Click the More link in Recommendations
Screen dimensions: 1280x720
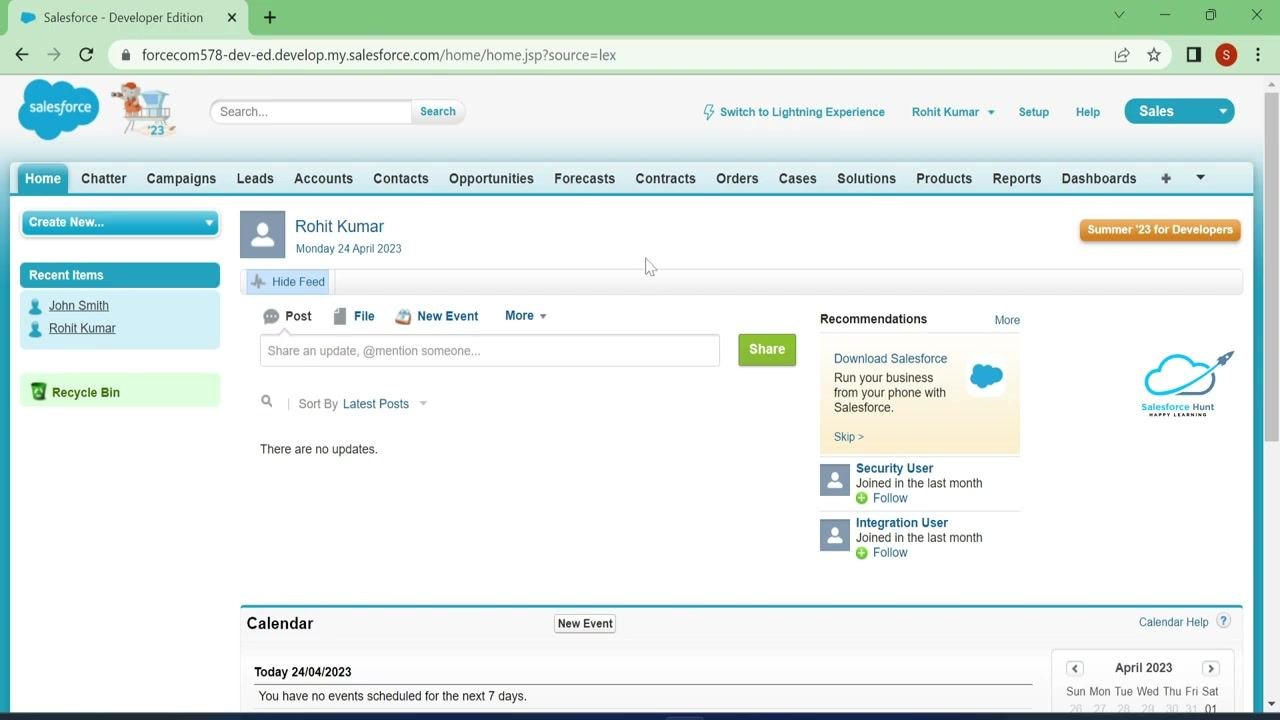[x=1007, y=320]
